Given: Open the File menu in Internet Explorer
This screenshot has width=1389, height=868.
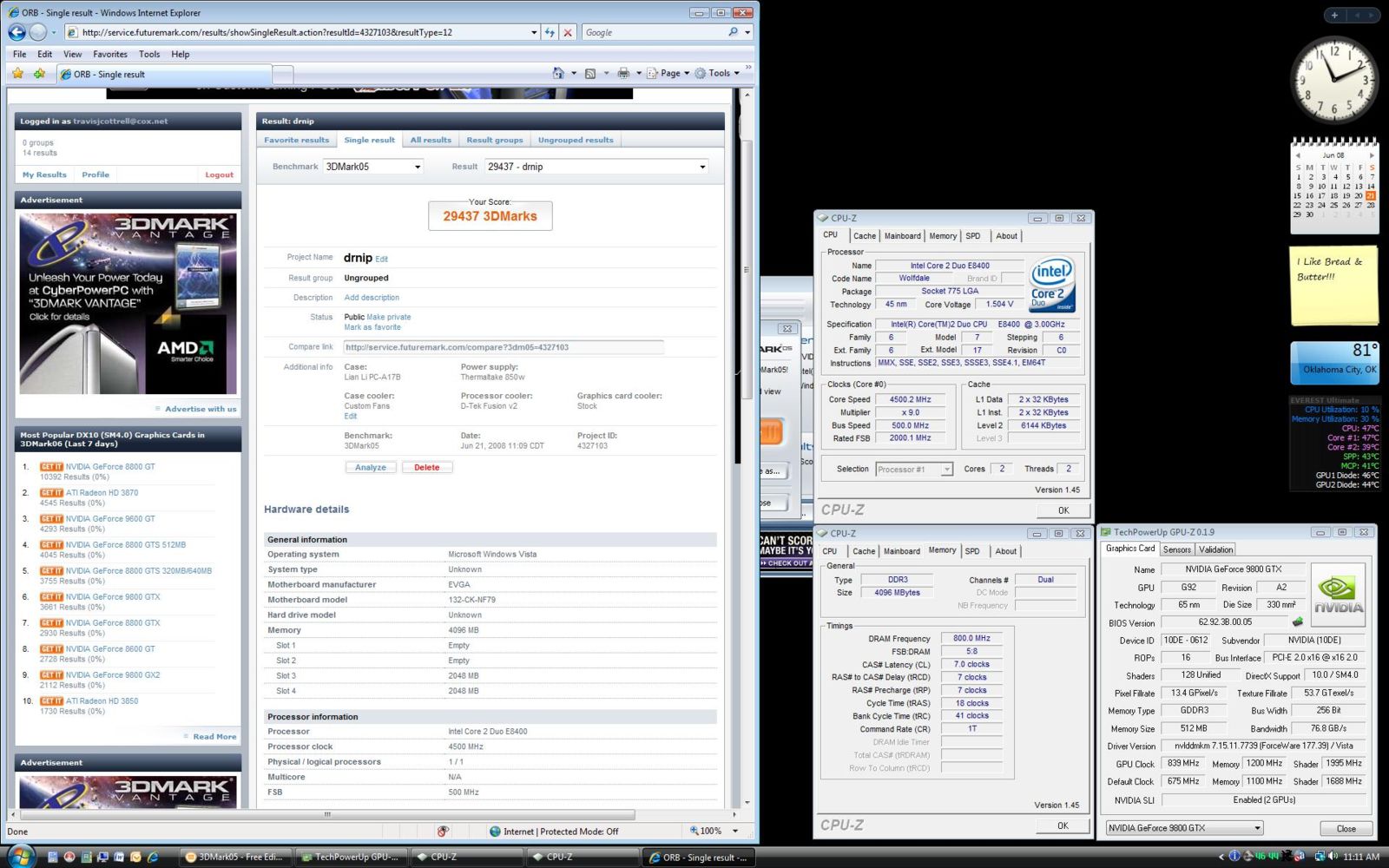Looking at the screenshot, I should pos(19,54).
